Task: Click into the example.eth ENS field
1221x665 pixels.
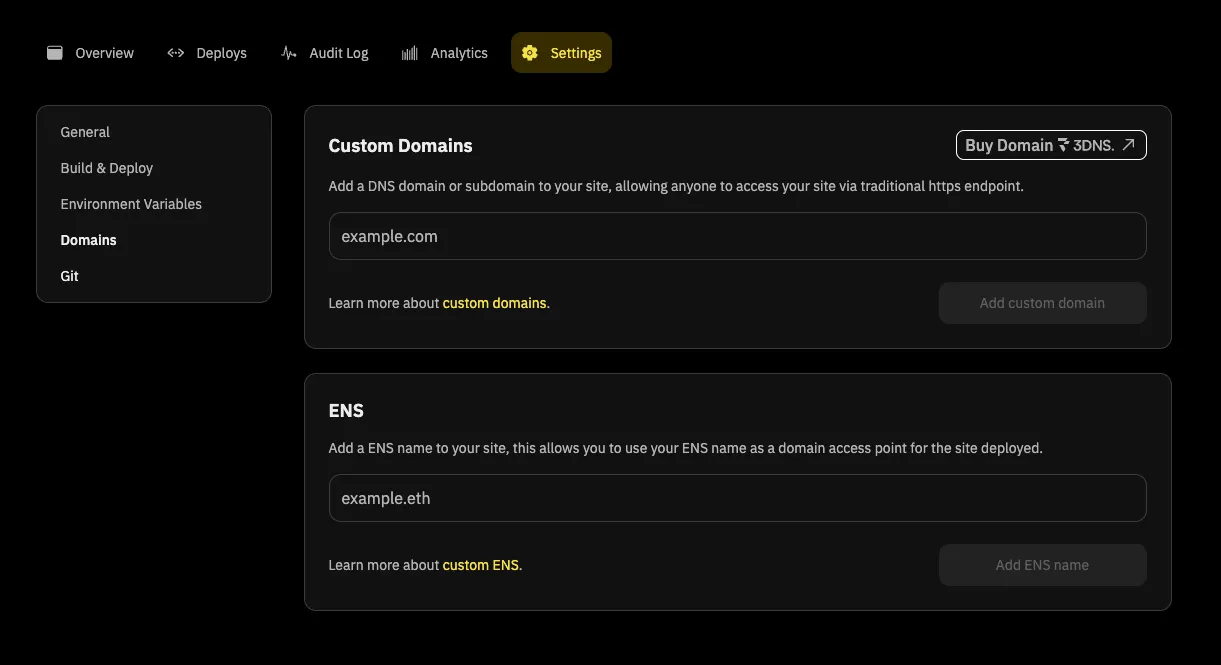Action: 737,498
